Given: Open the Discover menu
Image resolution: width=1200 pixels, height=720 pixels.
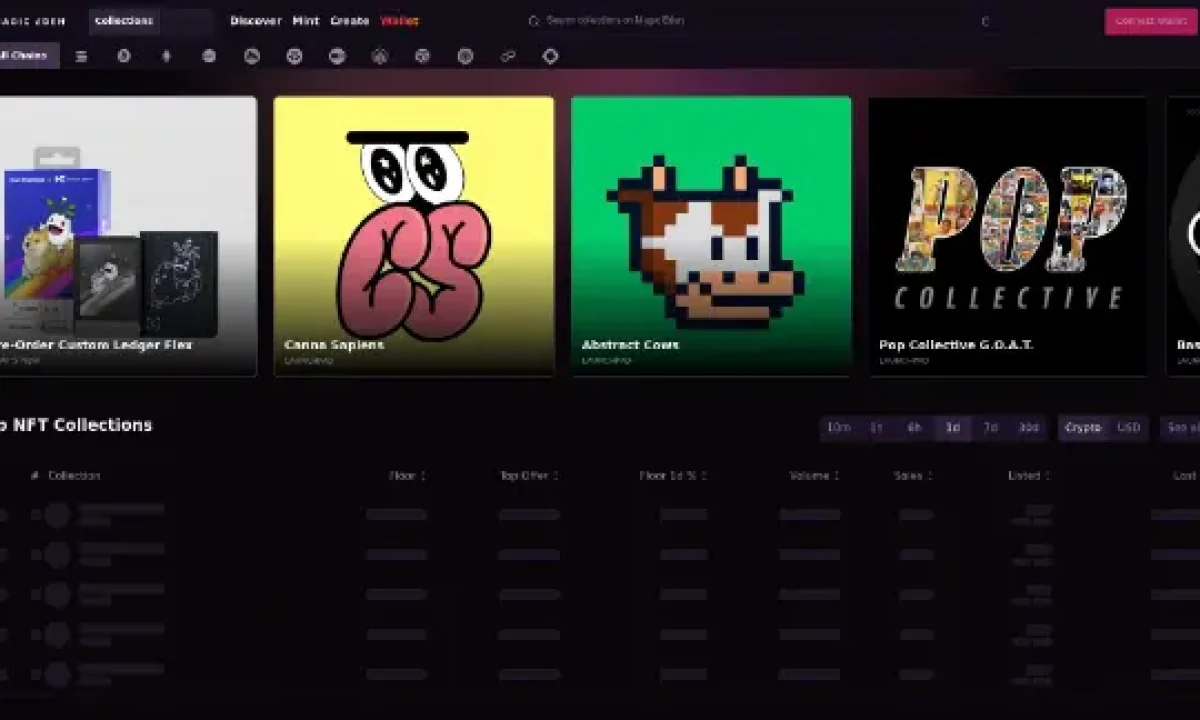Looking at the screenshot, I should 256,21.
